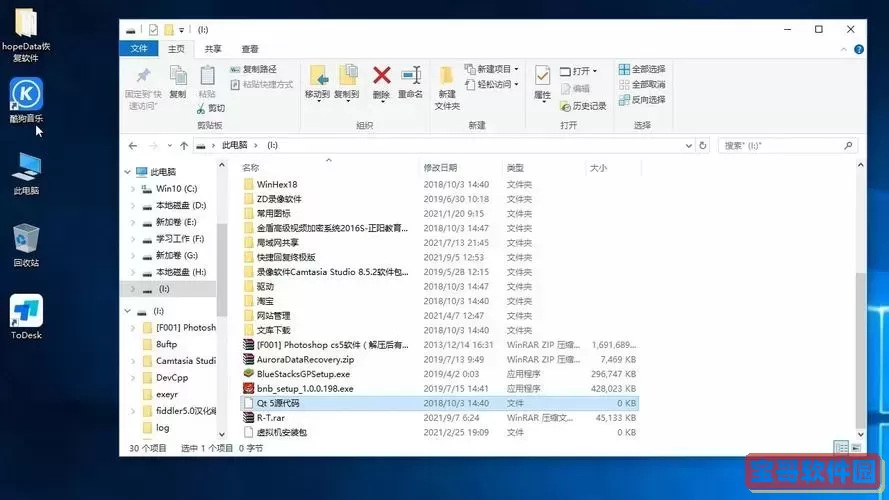The width and height of the screenshot is (889, 500).
Task: Open customize quick access toolbar dropdown
Action: click(181, 30)
